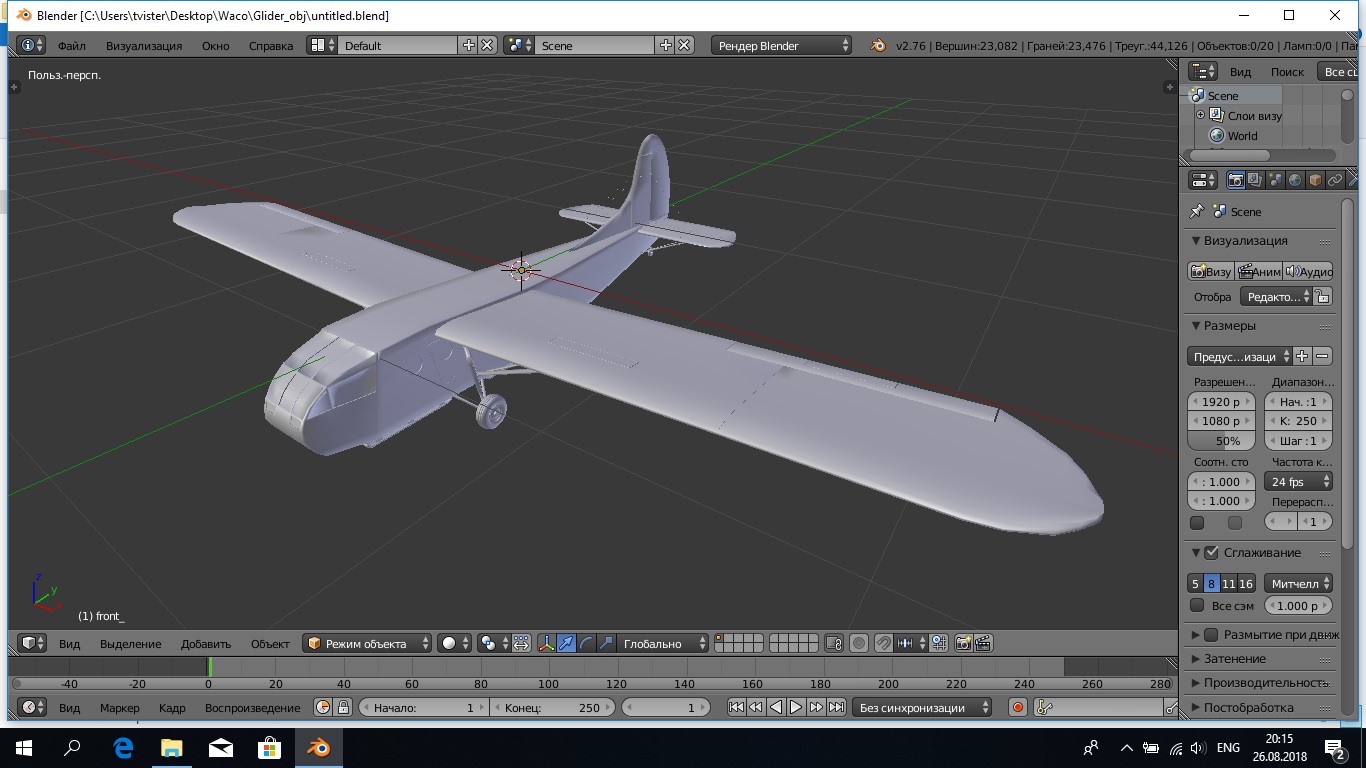The width and height of the screenshot is (1366, 768).
Task: Adjust the 50% resolution percentage slider
Action: (x=1221, y=440)
